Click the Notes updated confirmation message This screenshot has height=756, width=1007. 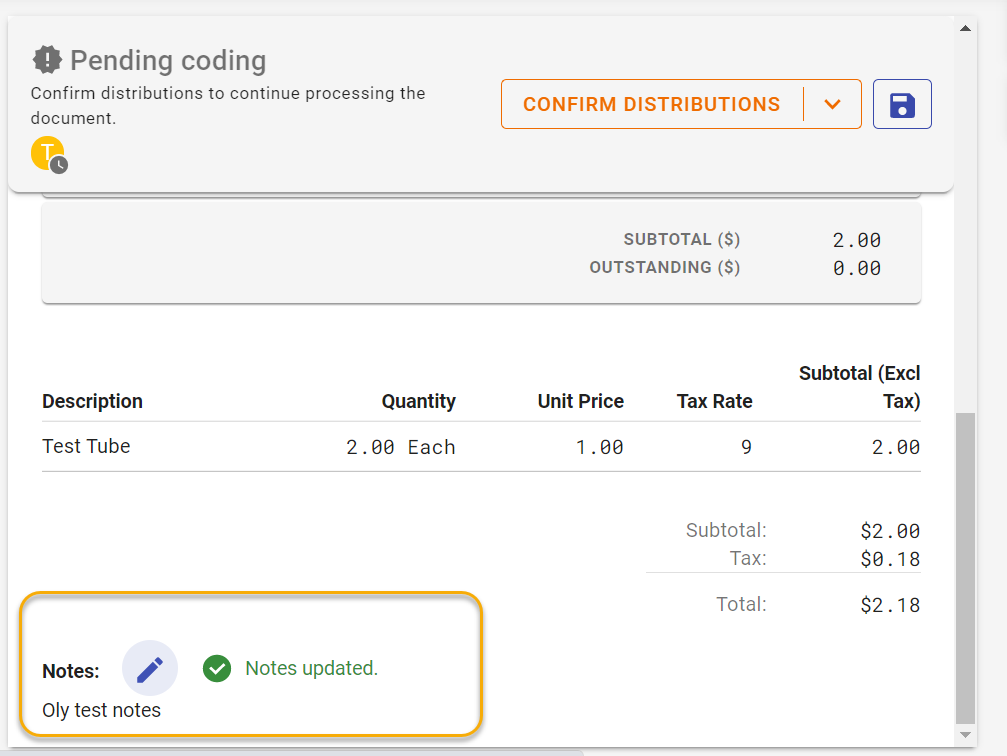311,669
